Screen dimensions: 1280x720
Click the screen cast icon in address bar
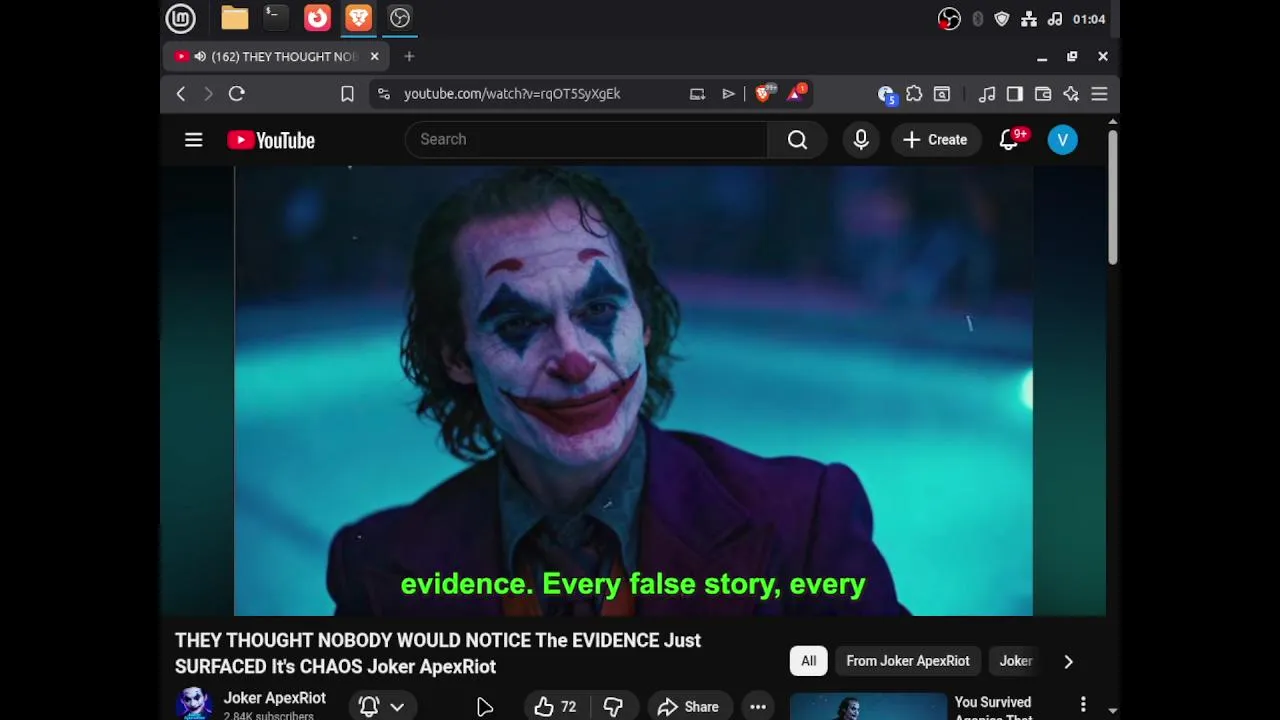697,94
